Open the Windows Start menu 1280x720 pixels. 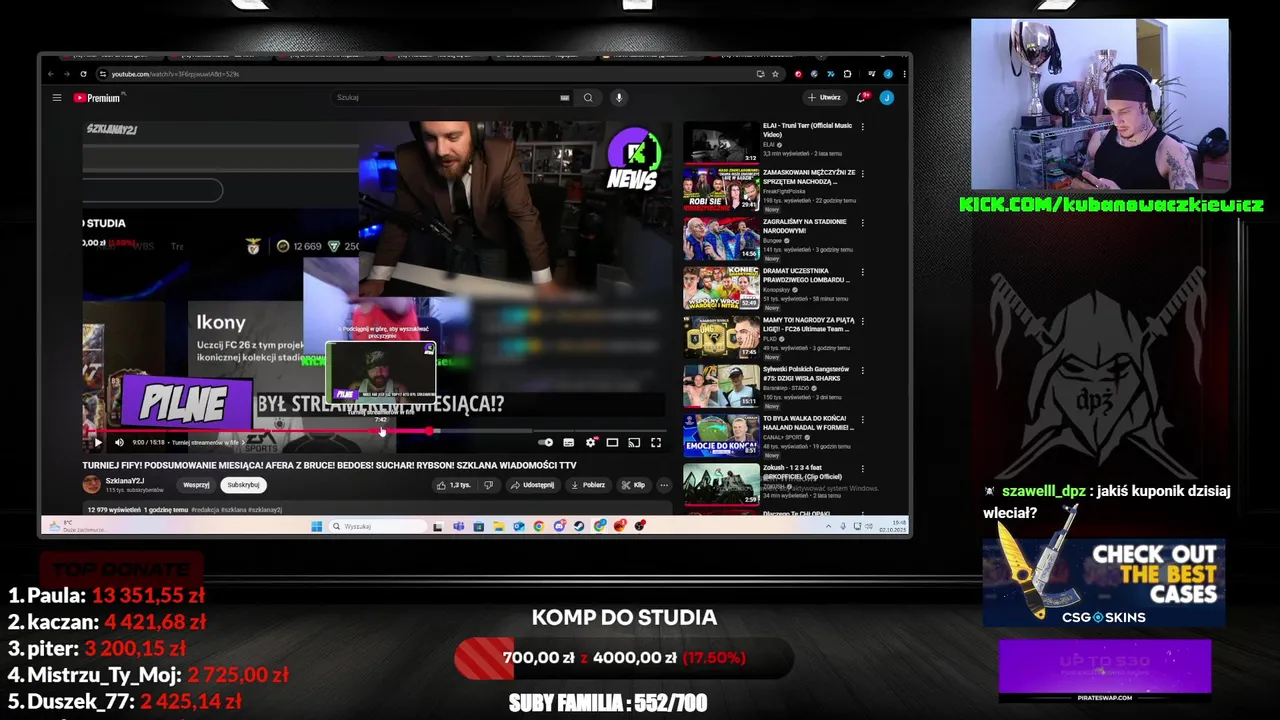pos(316,526)
